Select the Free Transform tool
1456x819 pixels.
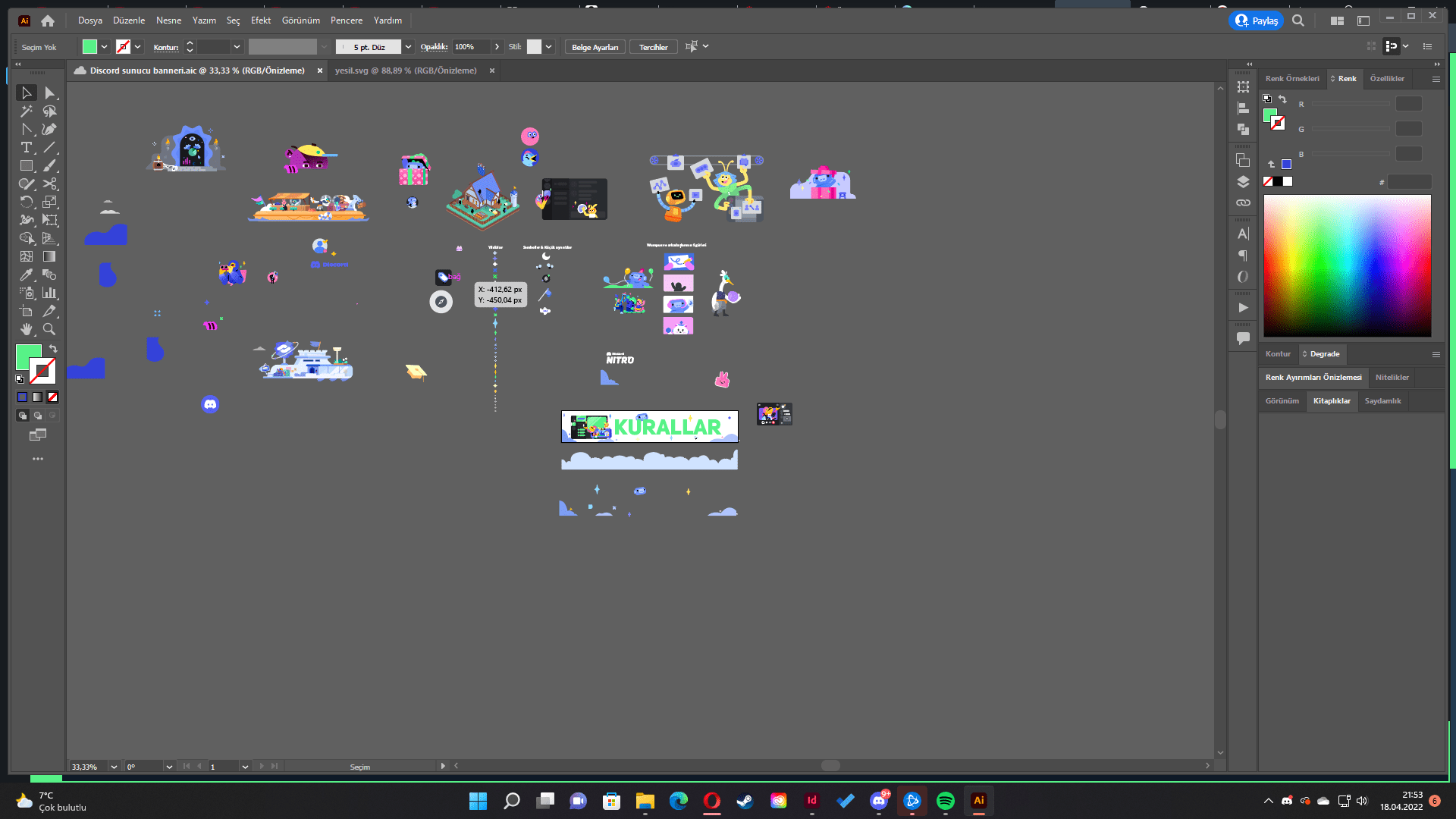[x=50, y=220]
